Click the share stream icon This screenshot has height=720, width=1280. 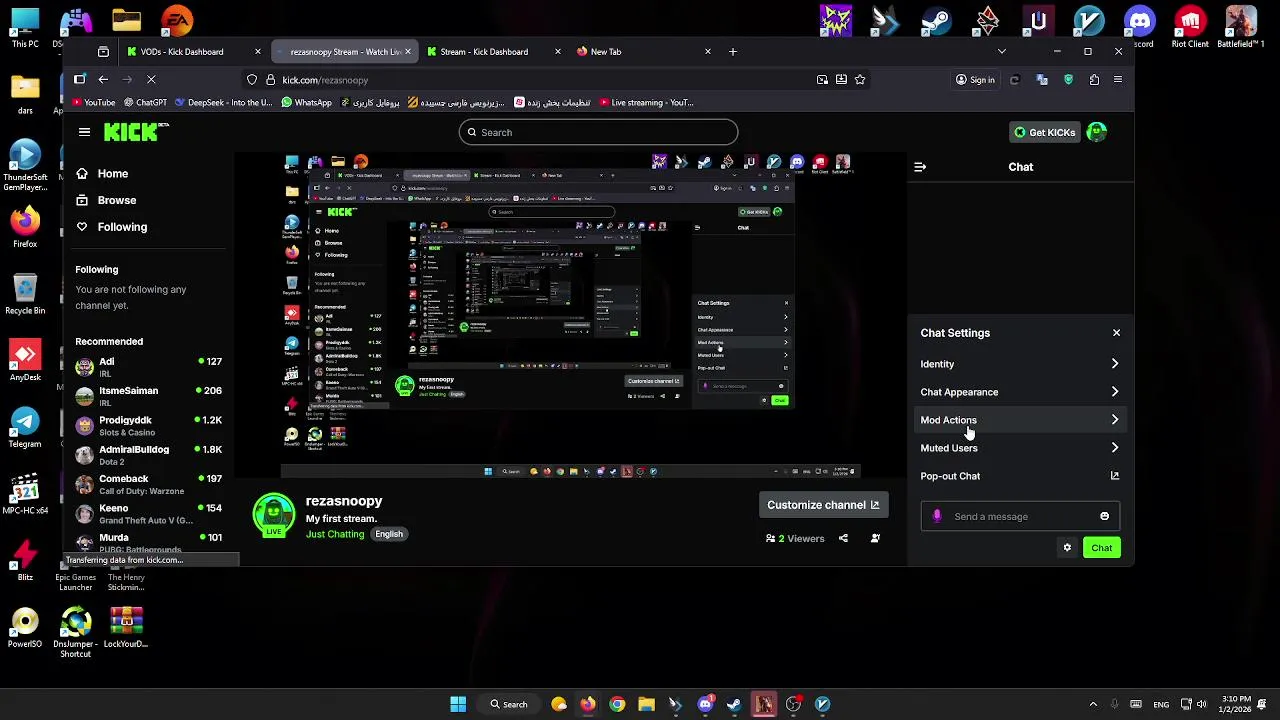pyautogui.click(x=843, y=539)
